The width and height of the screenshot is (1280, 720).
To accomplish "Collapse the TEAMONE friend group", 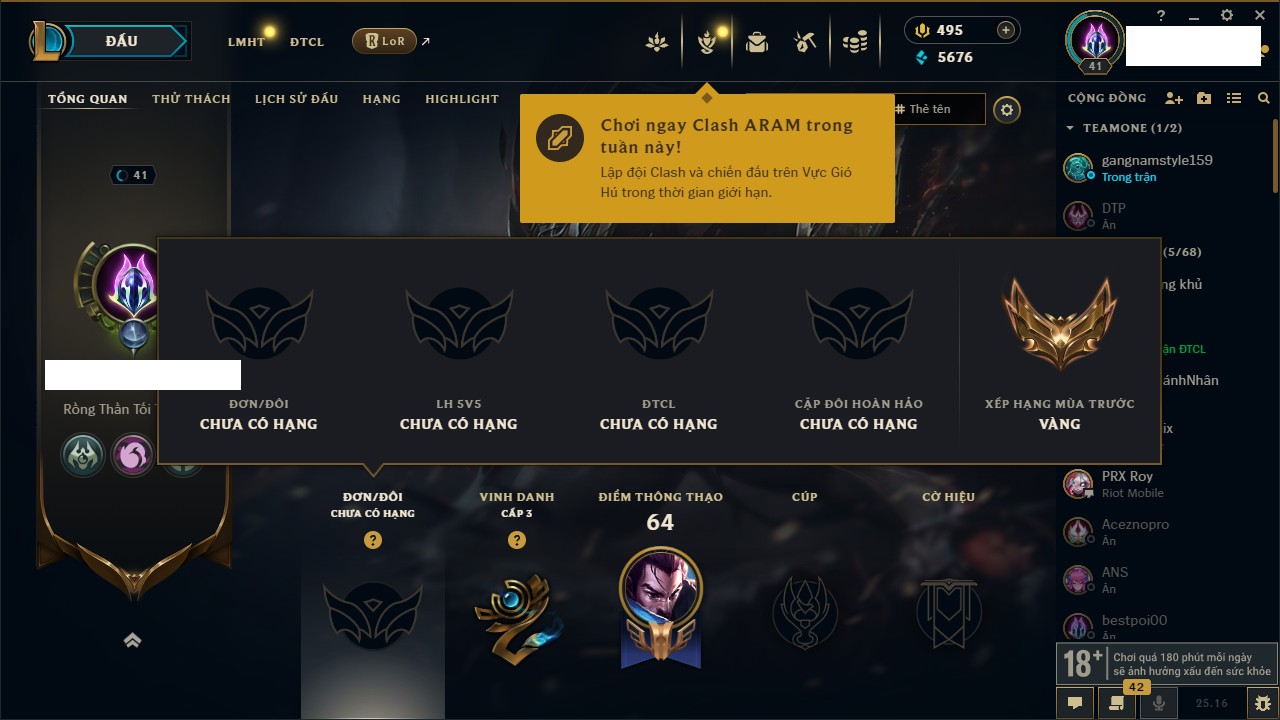I will tap(1070, 128).
